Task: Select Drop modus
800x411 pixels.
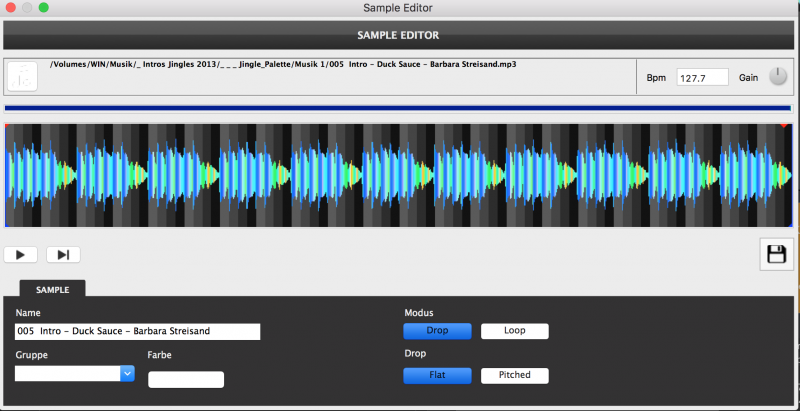Action: 436,331
